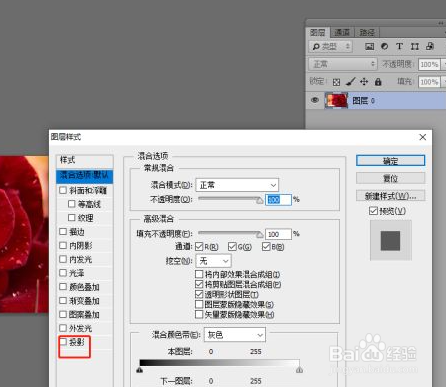Click the 复位 button
The width and height of the screenshot is (446, 387).
(x=390, y=178)
